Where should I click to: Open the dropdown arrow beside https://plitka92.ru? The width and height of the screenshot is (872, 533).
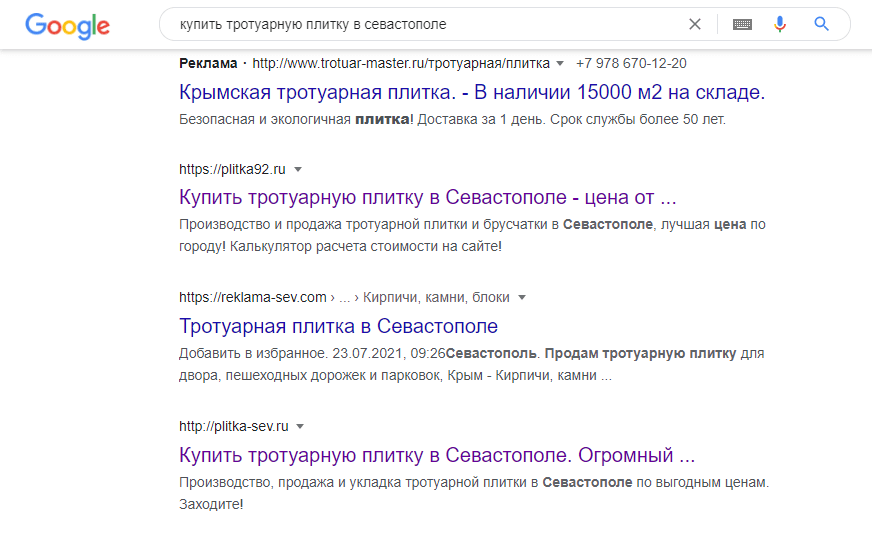click(298, 169)
